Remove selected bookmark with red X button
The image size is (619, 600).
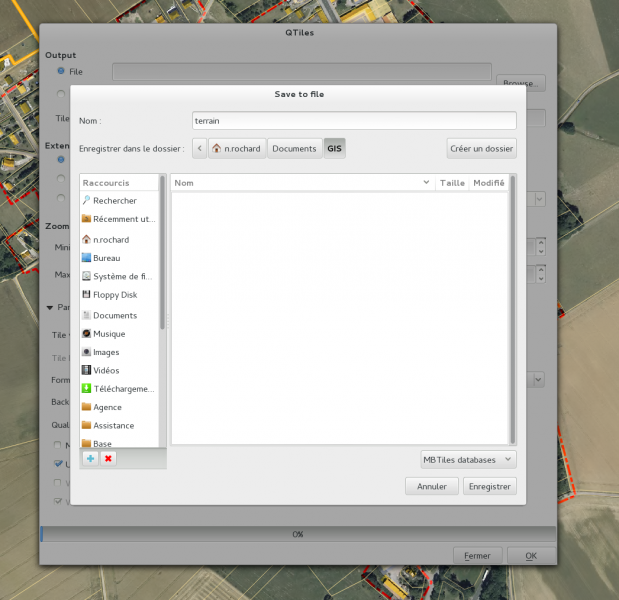(108, 458)
